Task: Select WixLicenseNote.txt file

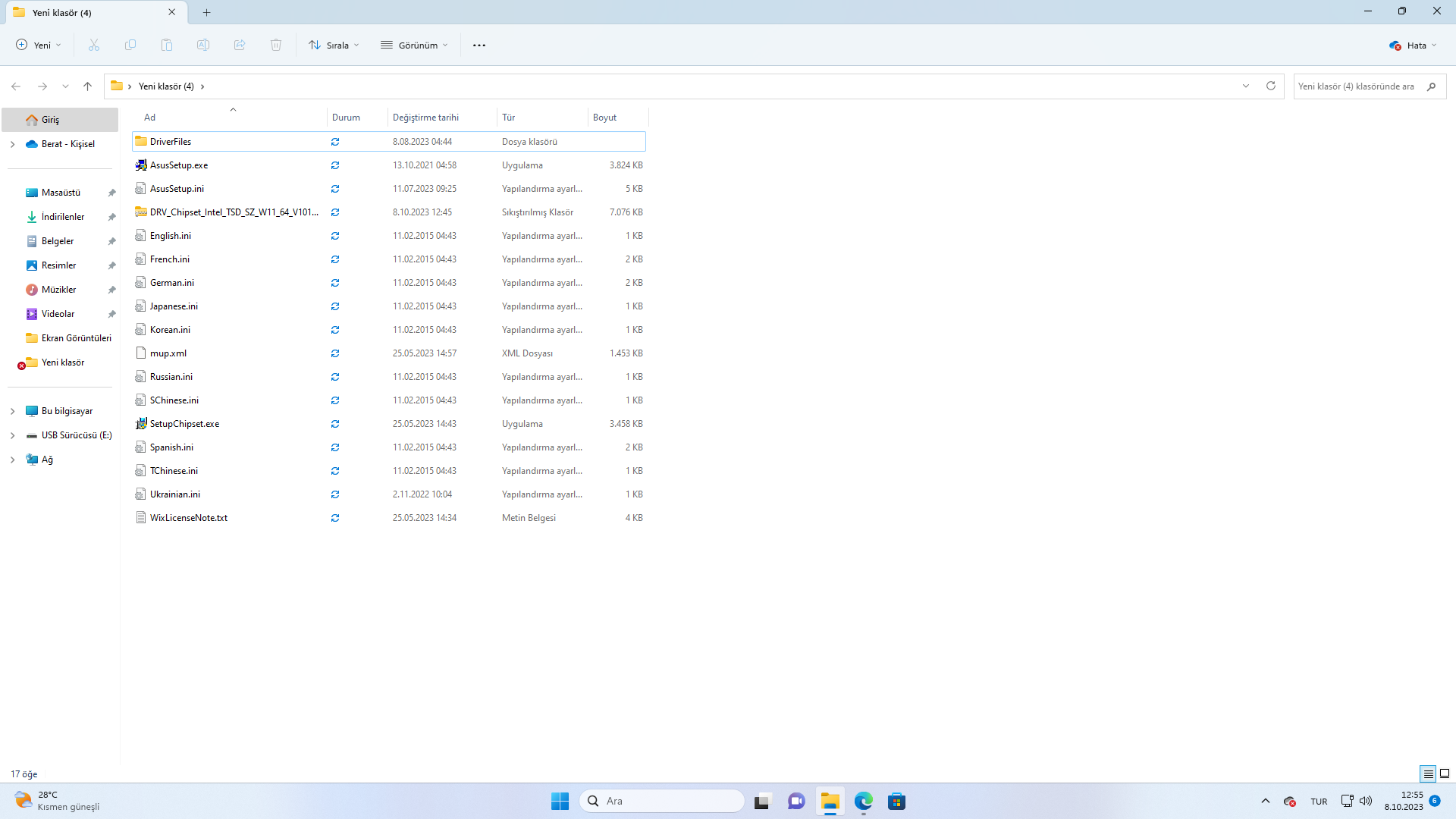Action: coord(389,518)
